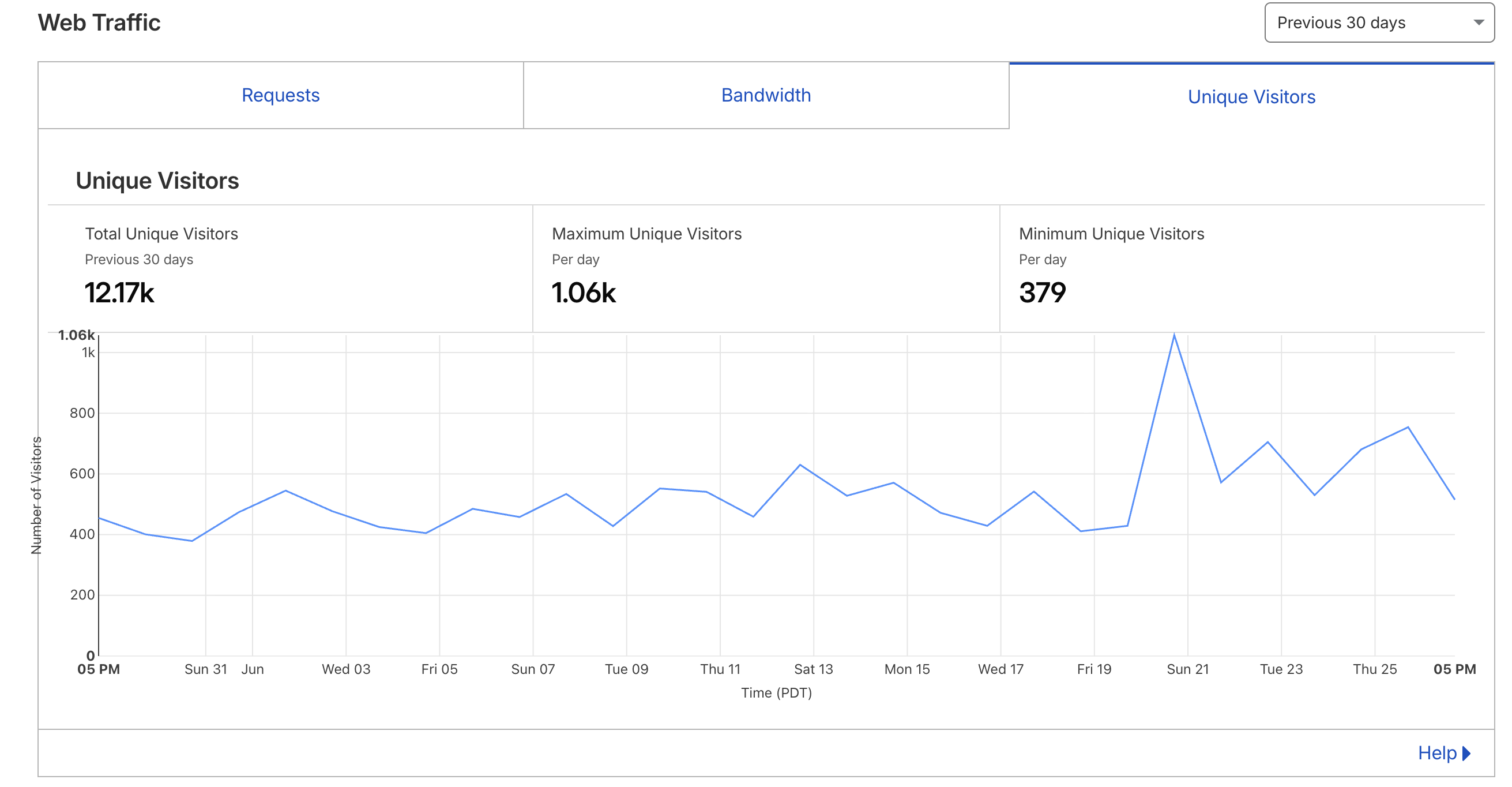Click the Mon 15 axis label

[x=907, y=669]
